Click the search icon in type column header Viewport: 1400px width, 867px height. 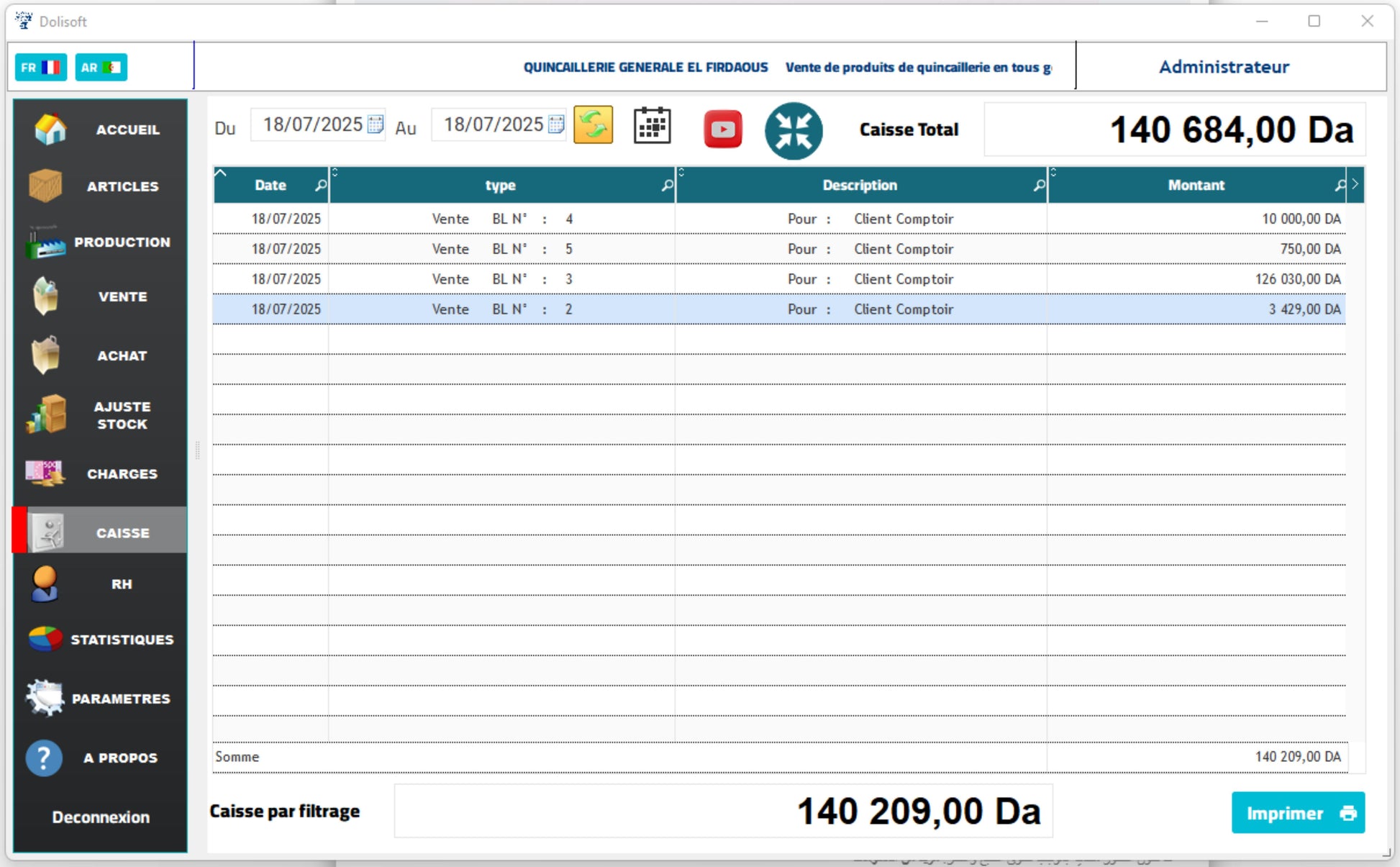pyautogui.click(x=667, y=186)
